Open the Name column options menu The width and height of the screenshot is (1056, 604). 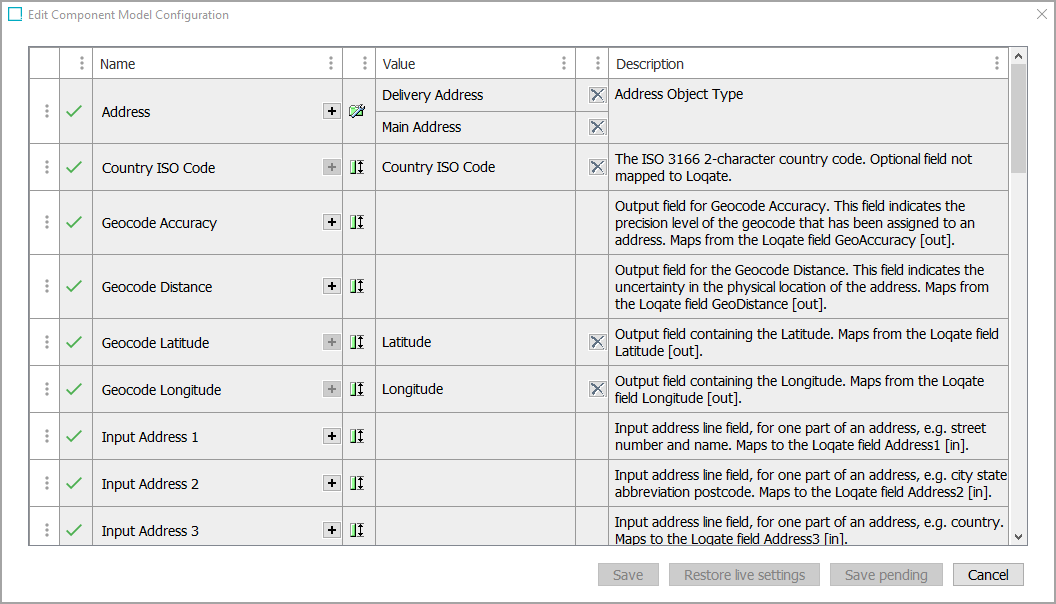331,63
